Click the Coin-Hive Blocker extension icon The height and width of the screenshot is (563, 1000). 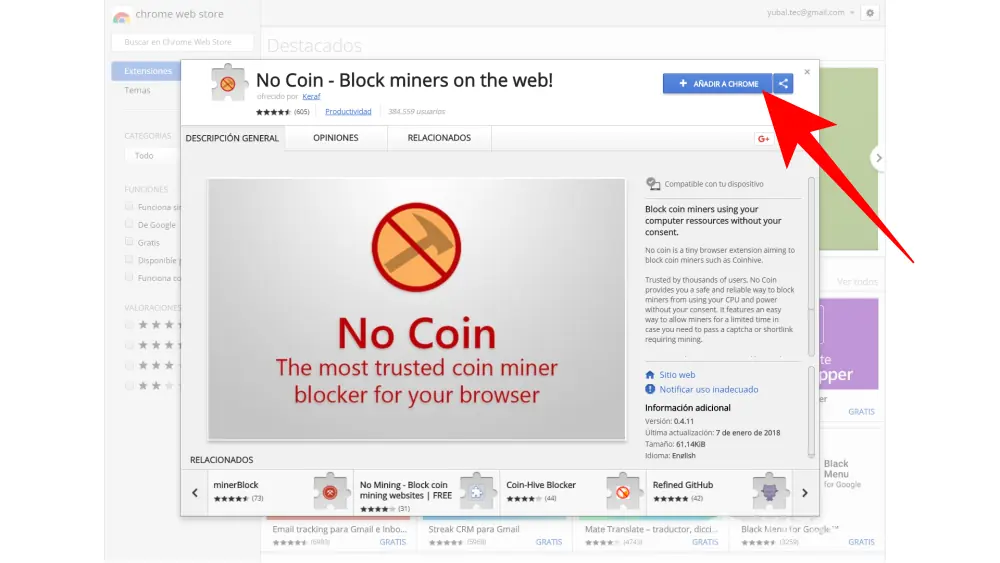pyautogui.click(x=623, y=492)
